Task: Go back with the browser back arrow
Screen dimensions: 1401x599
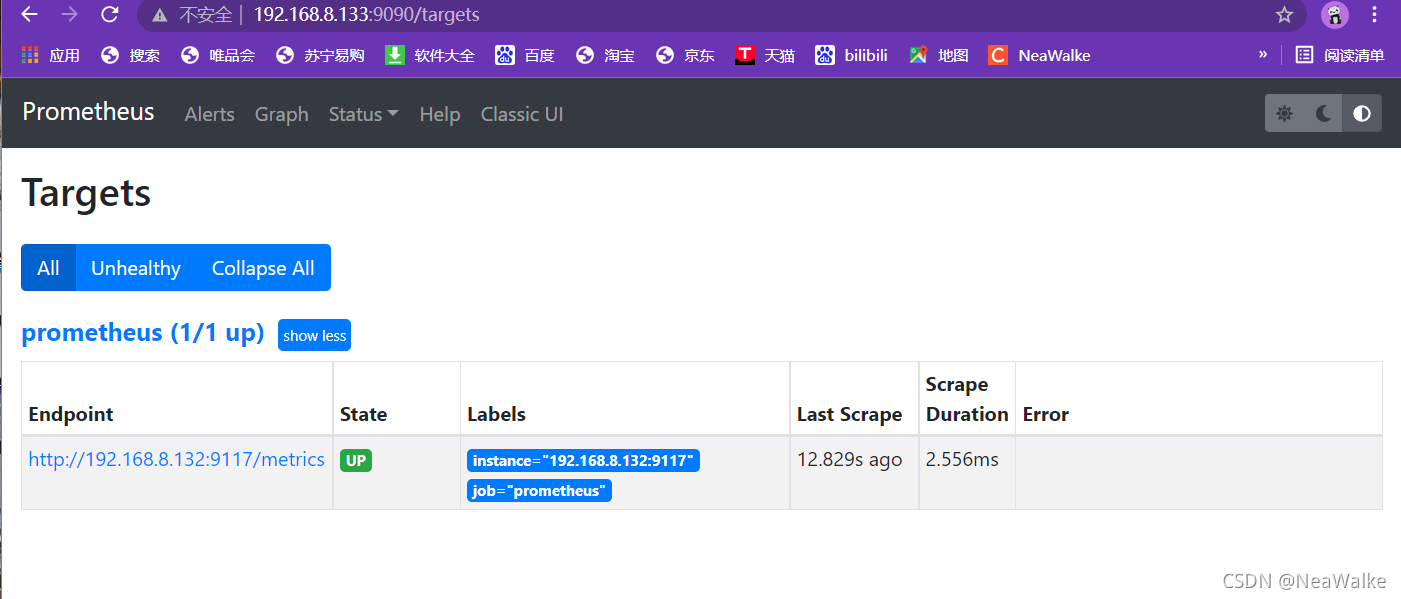Action: tap(30, 15)
